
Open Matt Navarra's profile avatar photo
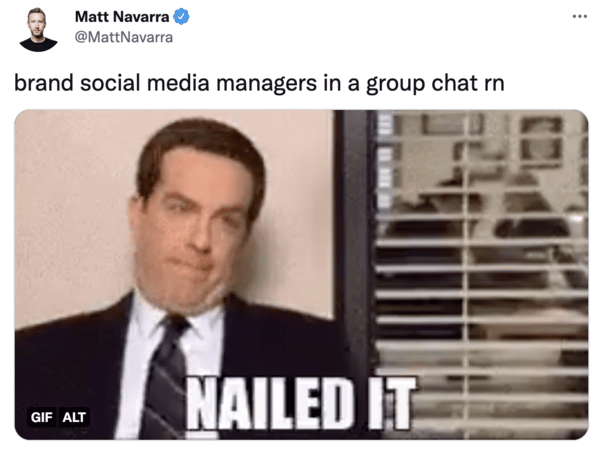(38, 29)
